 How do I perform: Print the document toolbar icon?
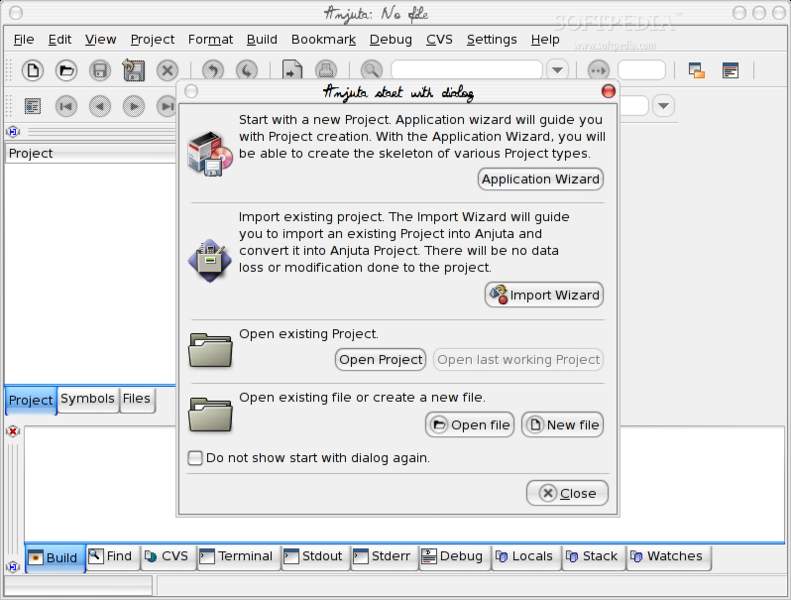coord(326,70)
